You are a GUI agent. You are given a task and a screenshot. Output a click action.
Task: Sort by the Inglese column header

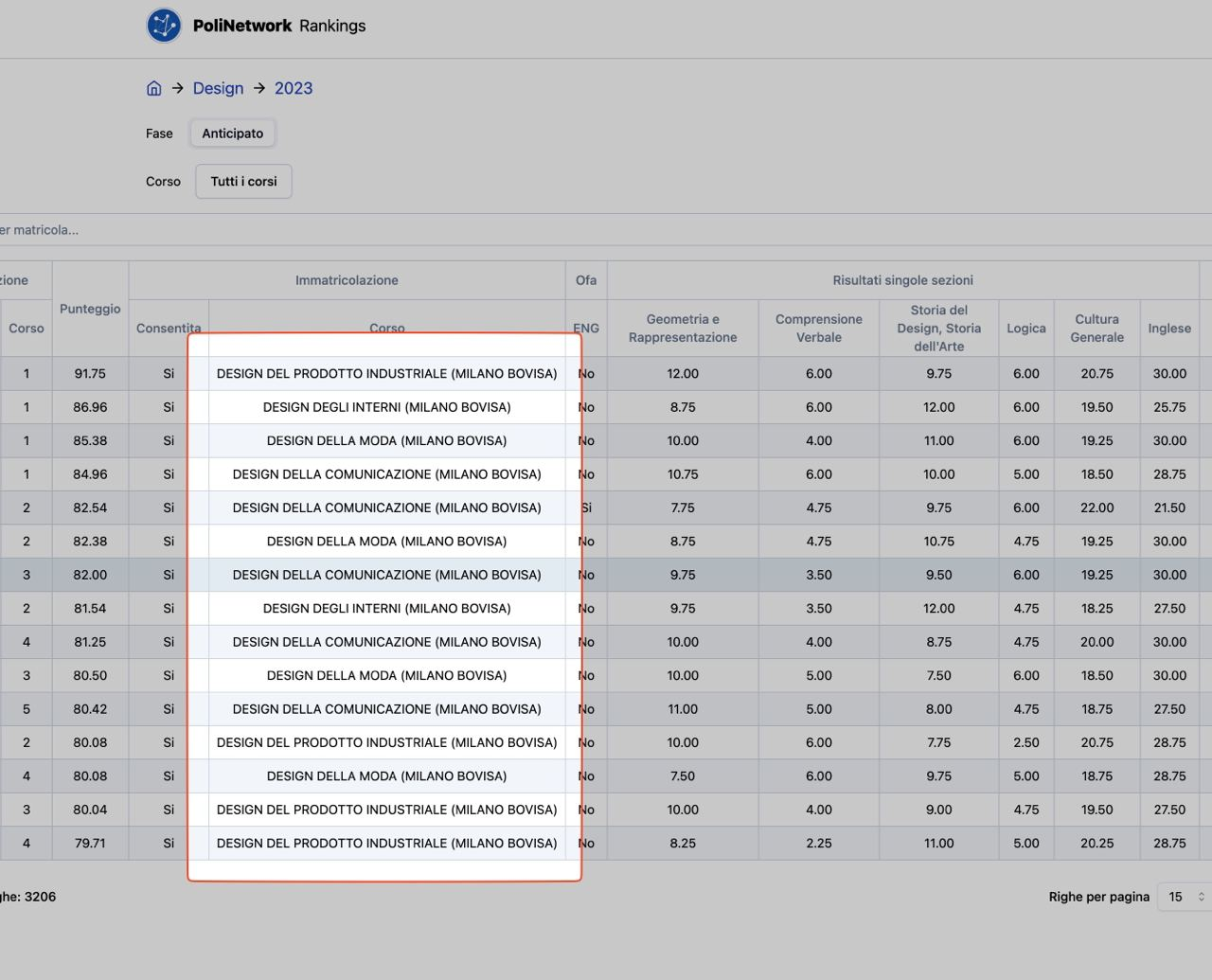pos(1169,328)
